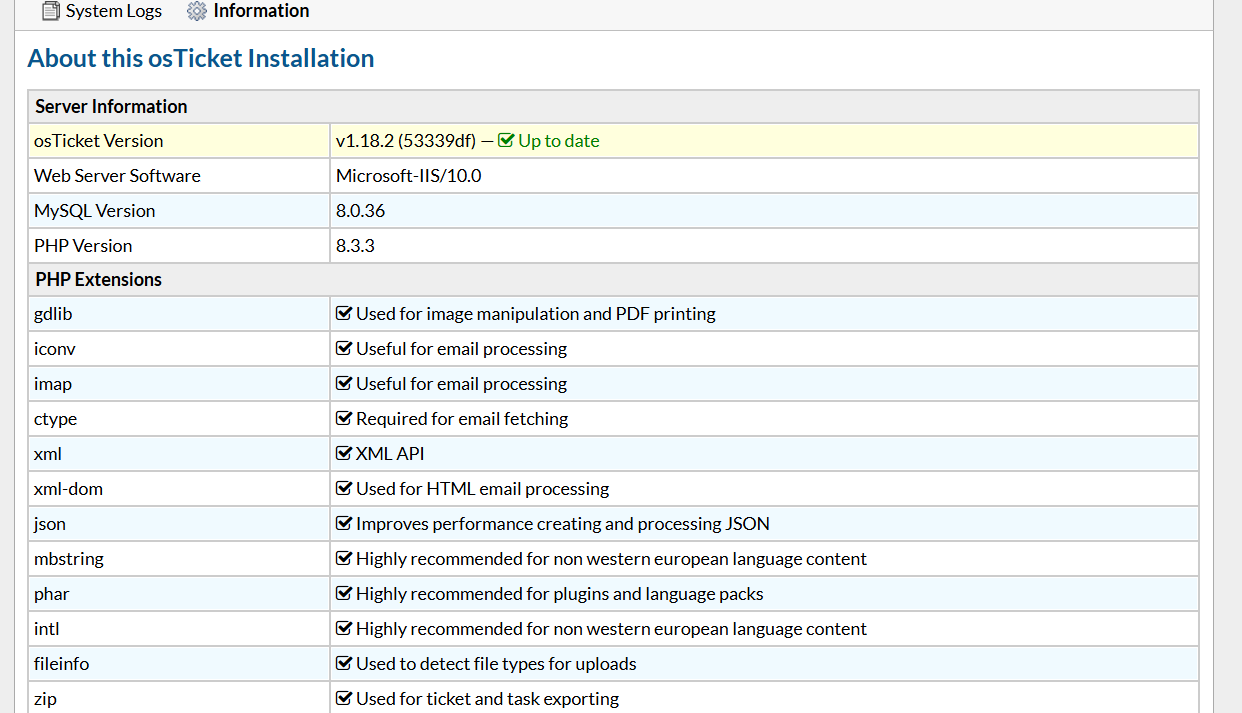Screen dimensions: 1242x713
Task: Click the ctype row status checkbox
Action: [344, 419]
